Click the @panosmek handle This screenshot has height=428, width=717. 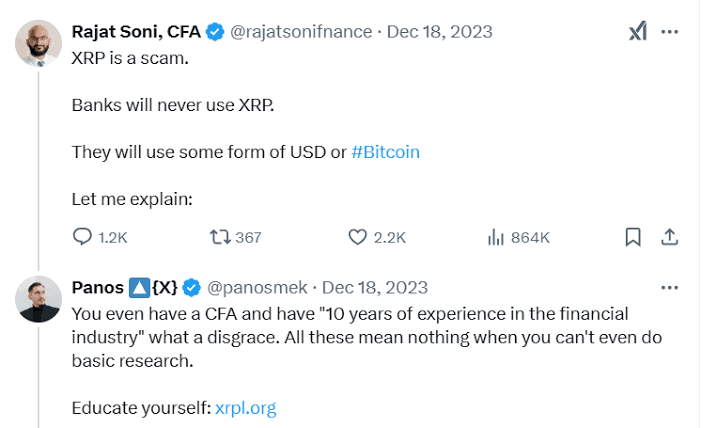[x=256, y=288]
